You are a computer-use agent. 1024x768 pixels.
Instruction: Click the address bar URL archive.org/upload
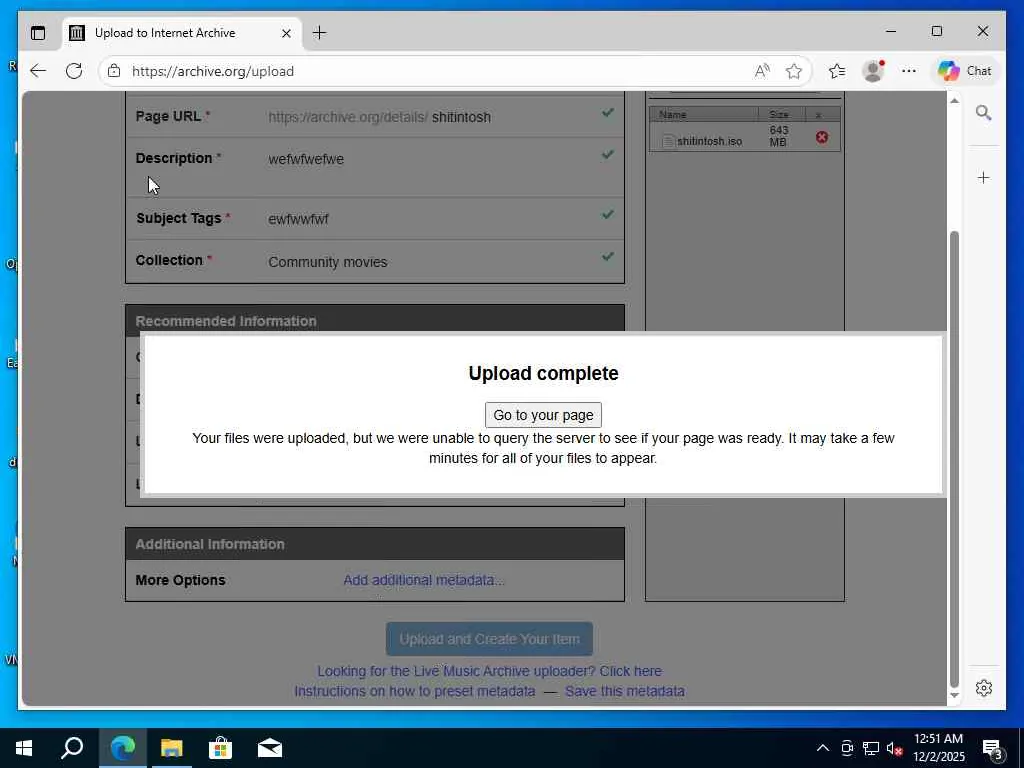[213, 71]
